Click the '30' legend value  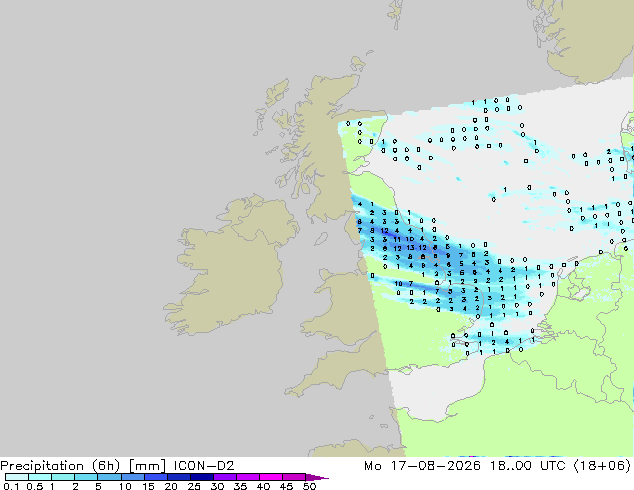(x=217, y=486)
